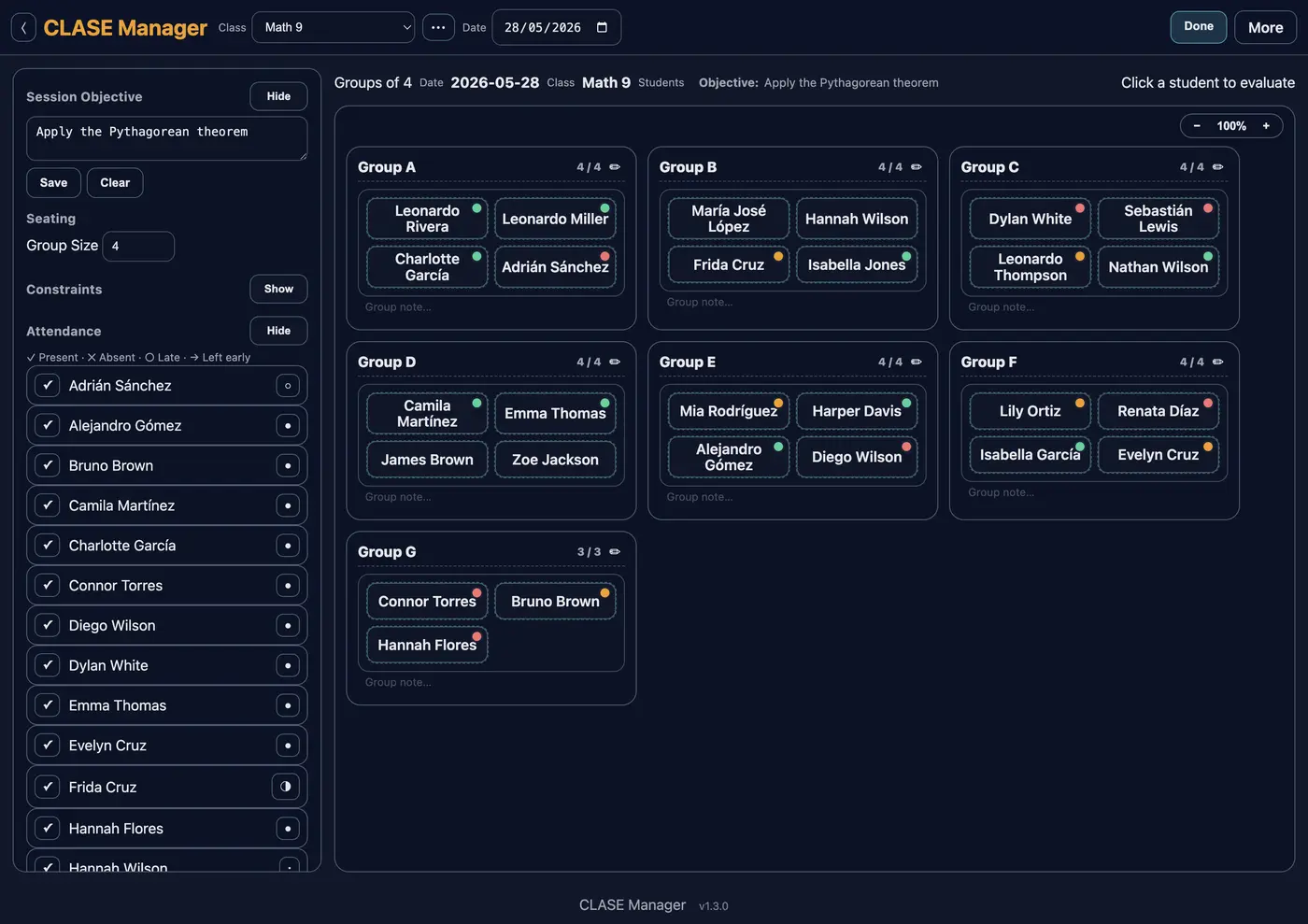Click the back chevron beside CLASE Manager
The image size is (1308, 924).
coord(23,27)
